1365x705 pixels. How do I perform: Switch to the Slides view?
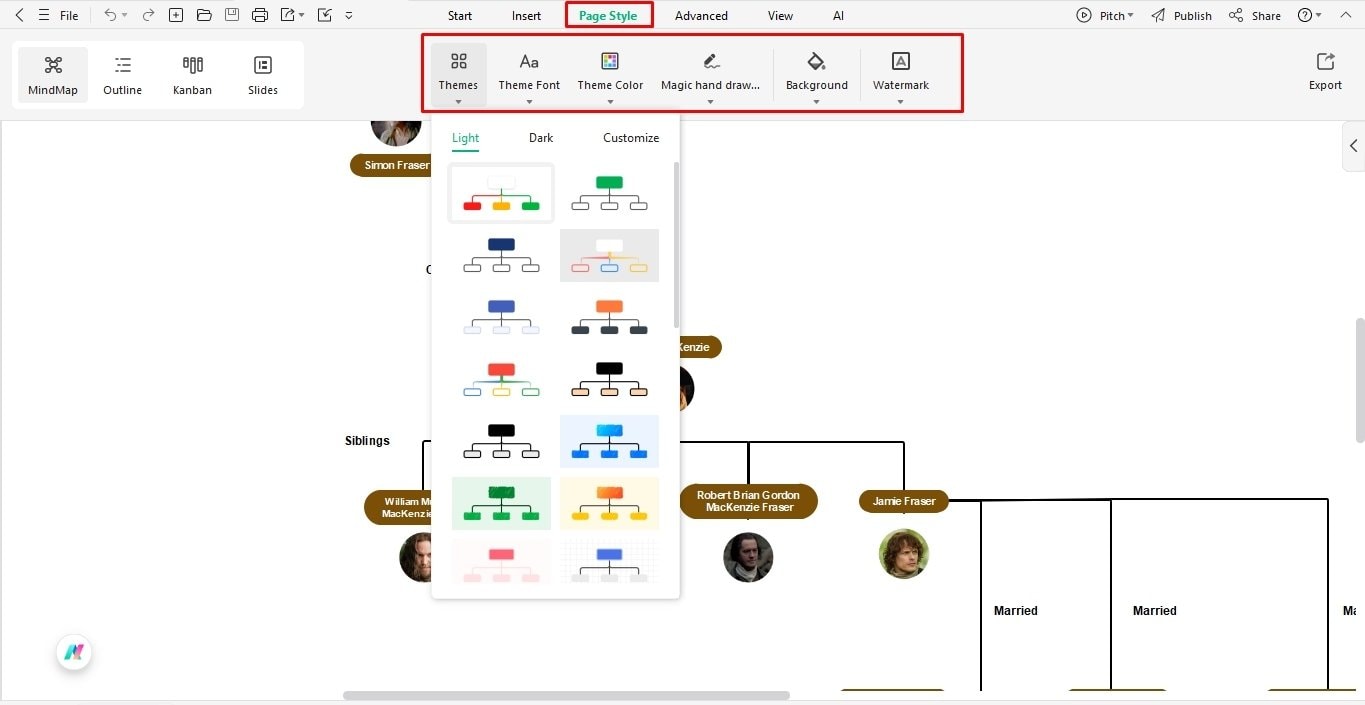coord(262,73)
